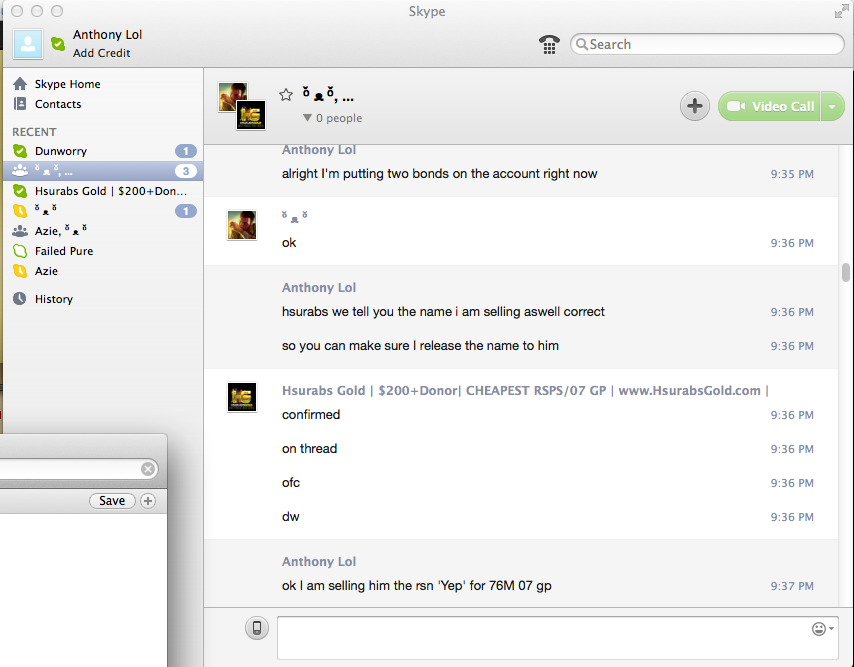Click the avatar beside the 'ok' message

coord(242,225)
